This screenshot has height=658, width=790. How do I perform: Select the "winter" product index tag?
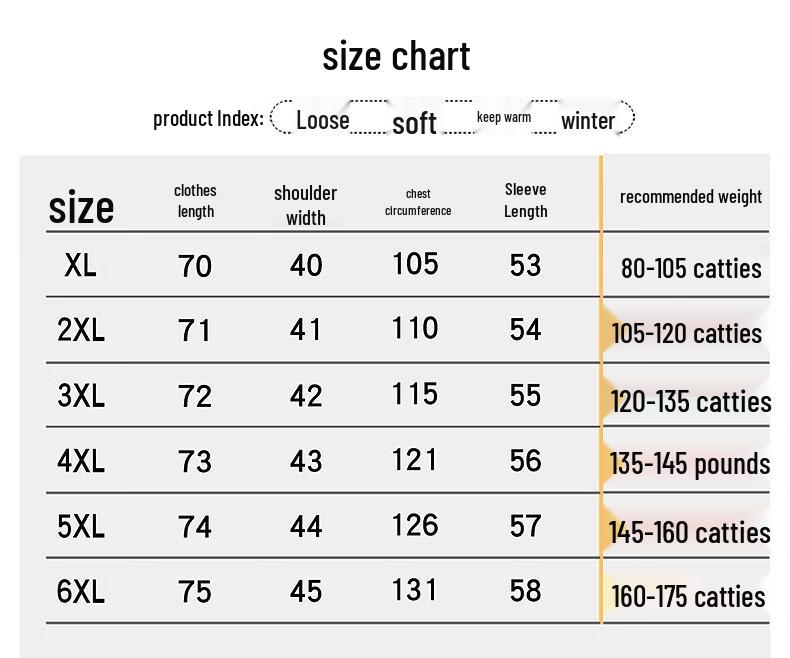[587, 121]
